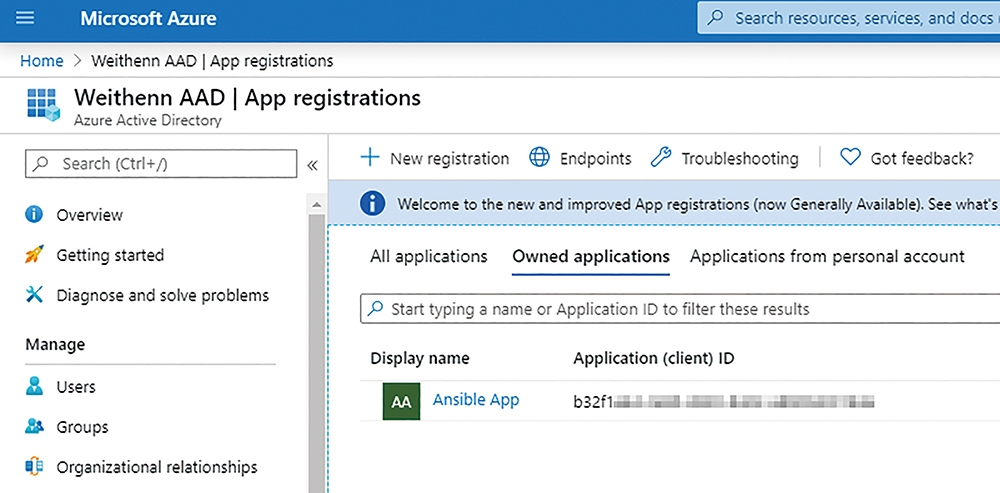
Task: Click the Troubleshooting wrench icon
Action: [x=661, y=157]
